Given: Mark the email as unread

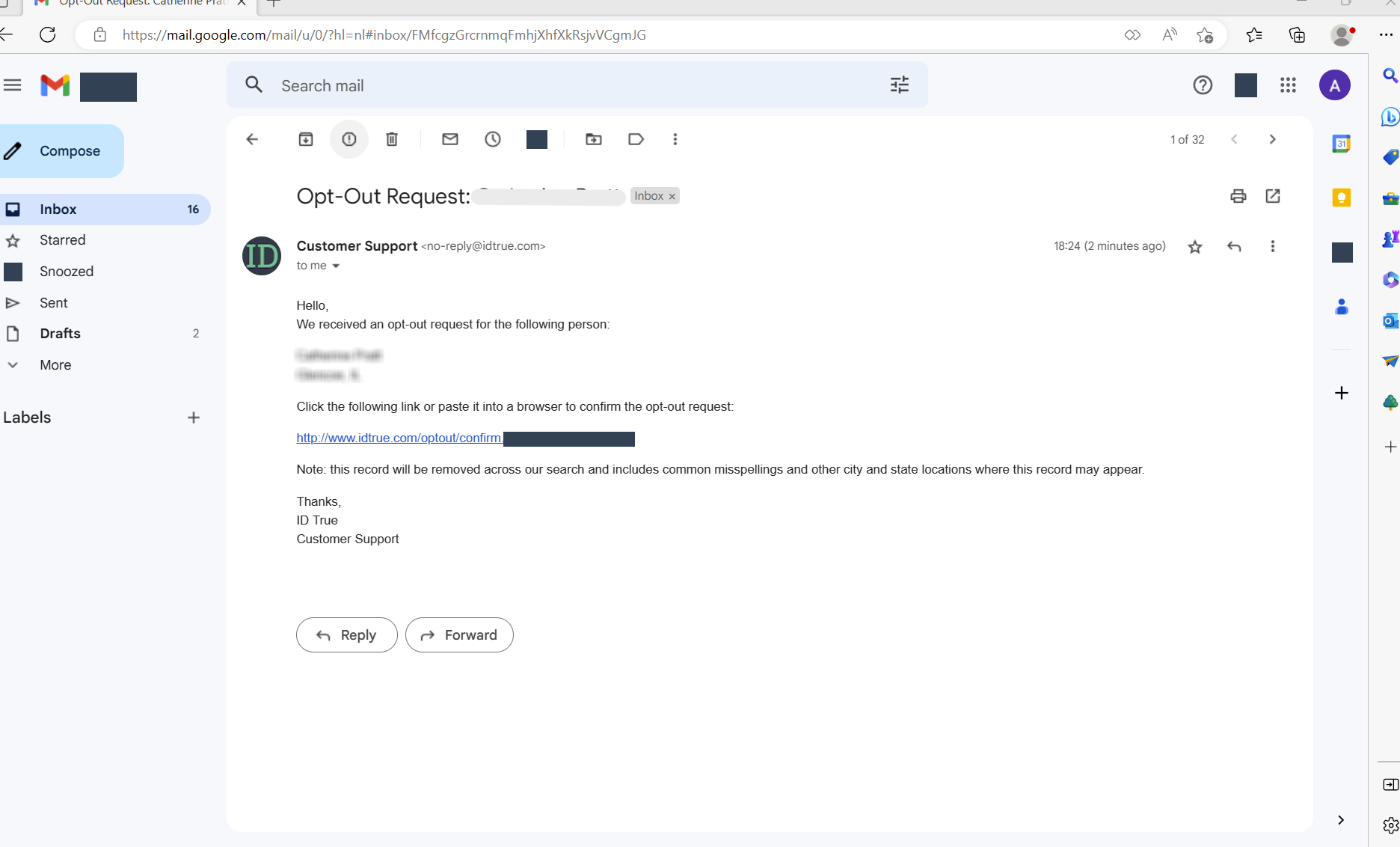Looking at the screenshot, I should (x=450, y=139).
